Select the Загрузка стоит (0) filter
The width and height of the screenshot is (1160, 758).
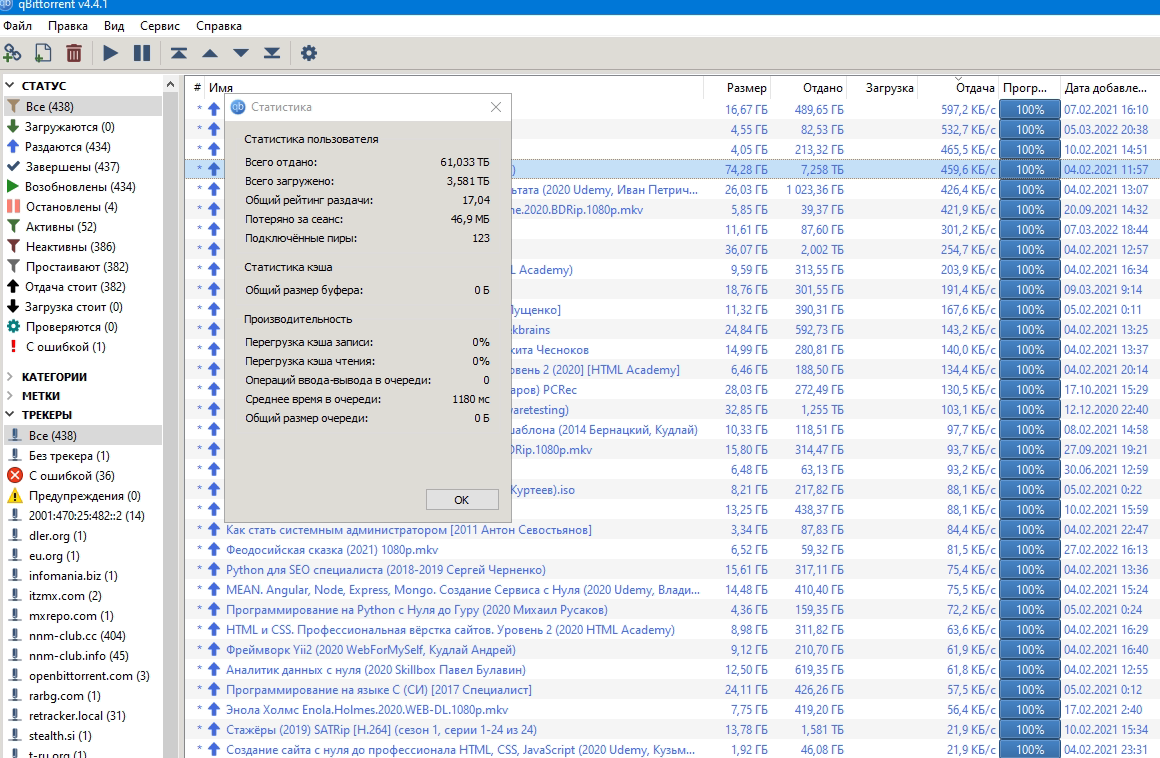(83, 306)
